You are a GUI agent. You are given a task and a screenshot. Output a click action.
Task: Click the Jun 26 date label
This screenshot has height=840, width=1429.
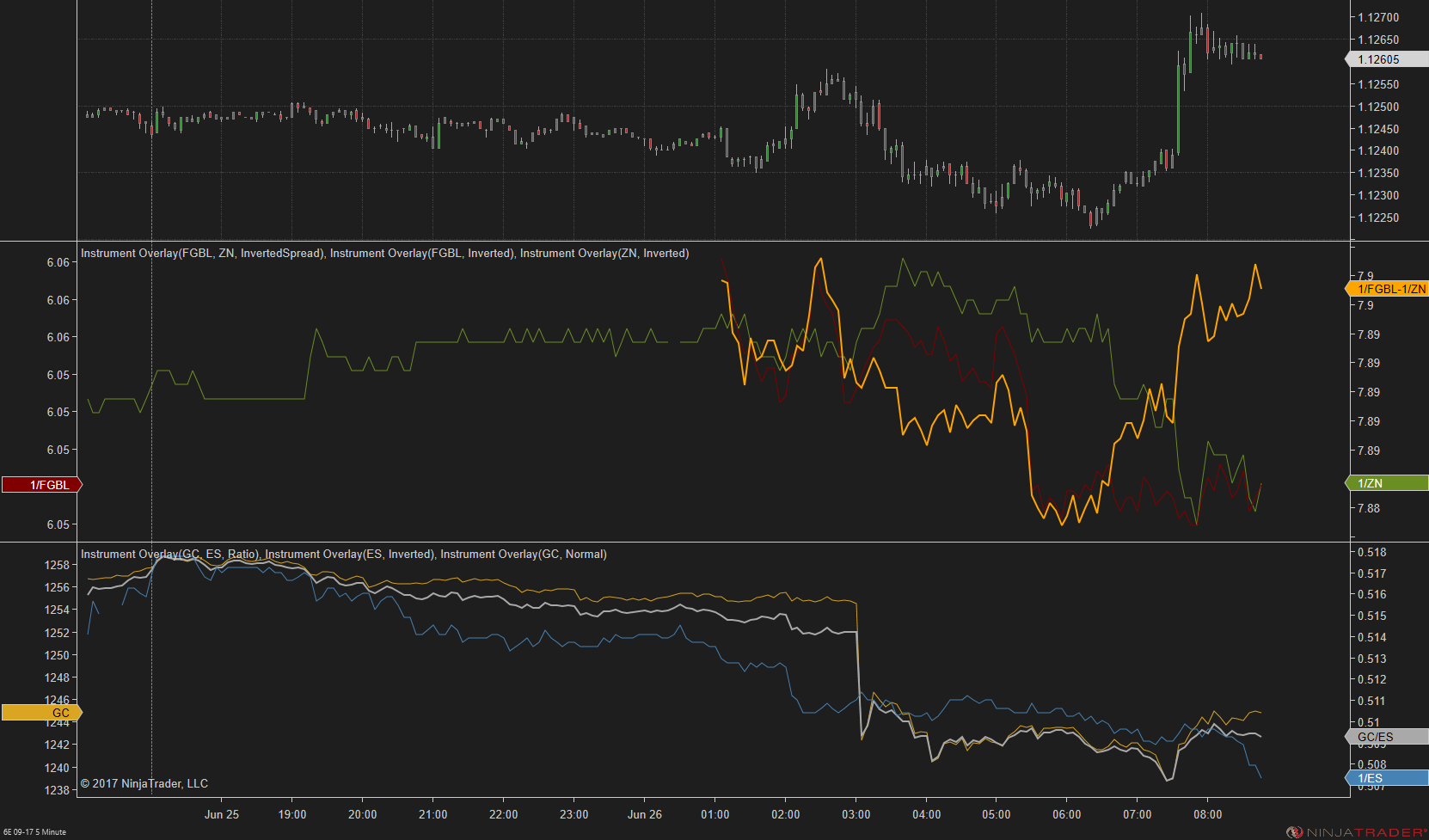pyautogui.click(x=645, y=814)
